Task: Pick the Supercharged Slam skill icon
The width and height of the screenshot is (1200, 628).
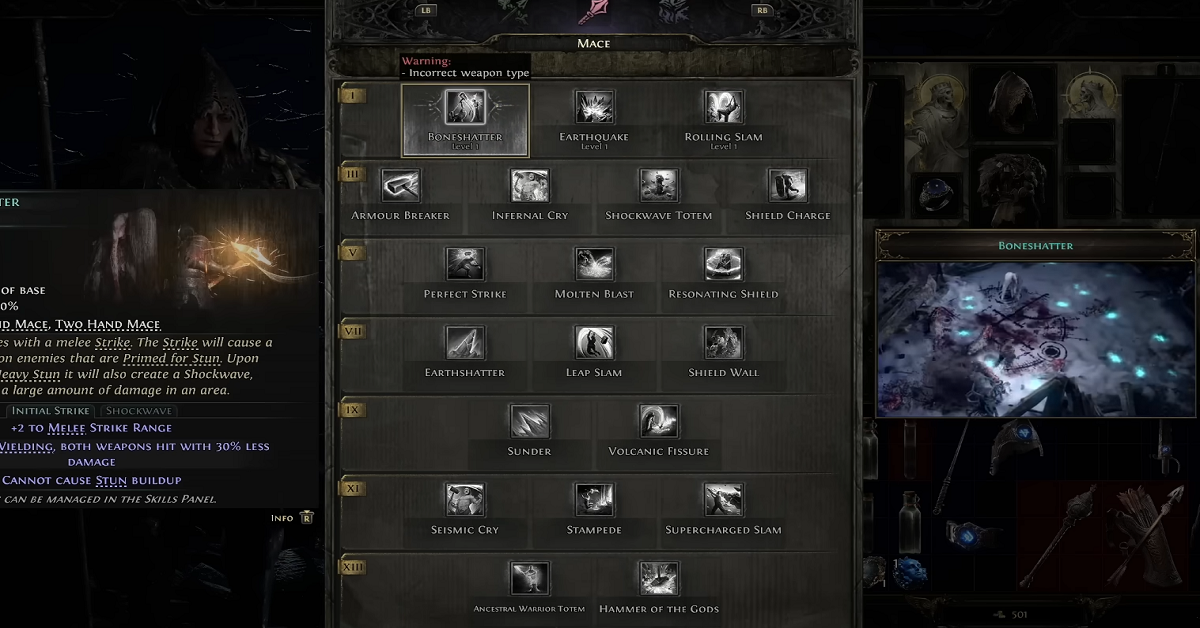Action: tap(723, 500)
